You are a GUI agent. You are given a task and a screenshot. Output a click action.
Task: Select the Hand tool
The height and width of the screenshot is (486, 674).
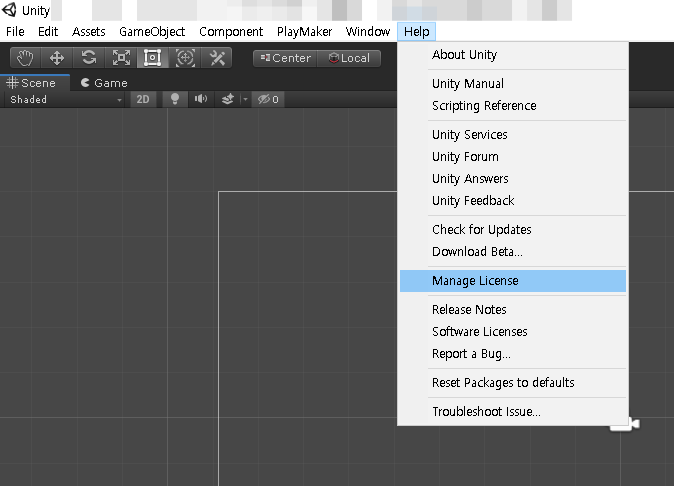pyautogui.click(x=25, y=58)
